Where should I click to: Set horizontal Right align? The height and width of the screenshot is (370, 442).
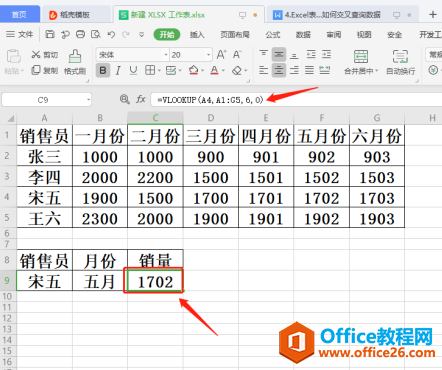pos(294,70)
